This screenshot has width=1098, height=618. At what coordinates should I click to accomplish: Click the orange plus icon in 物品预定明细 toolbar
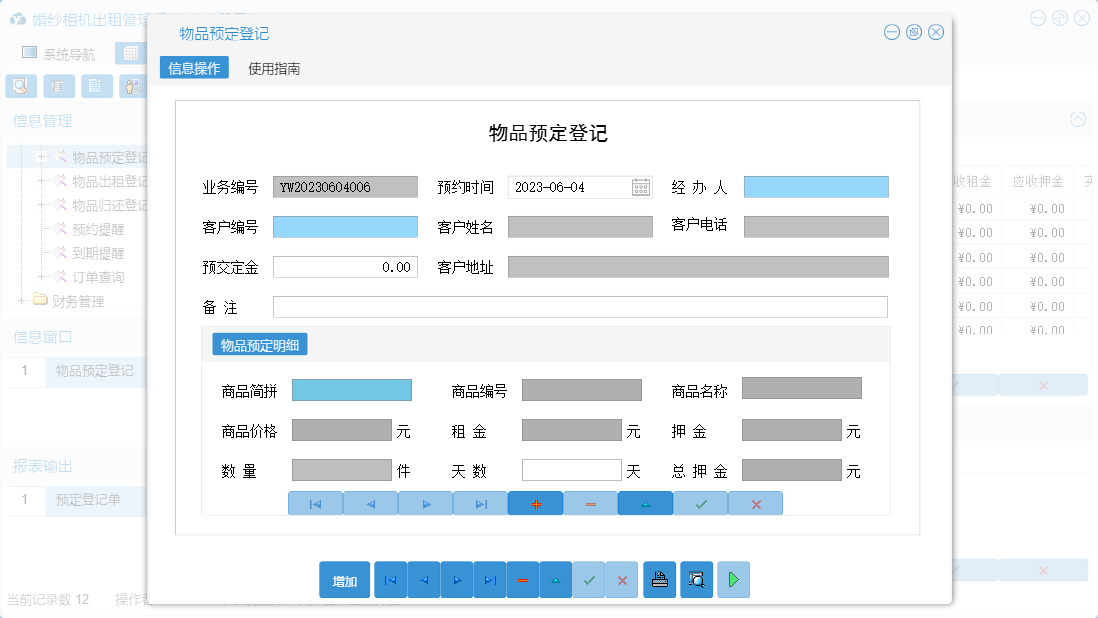coord(535,503)
